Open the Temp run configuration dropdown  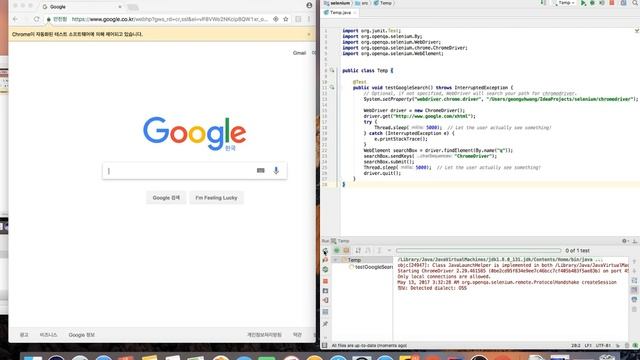pos(564,3)
